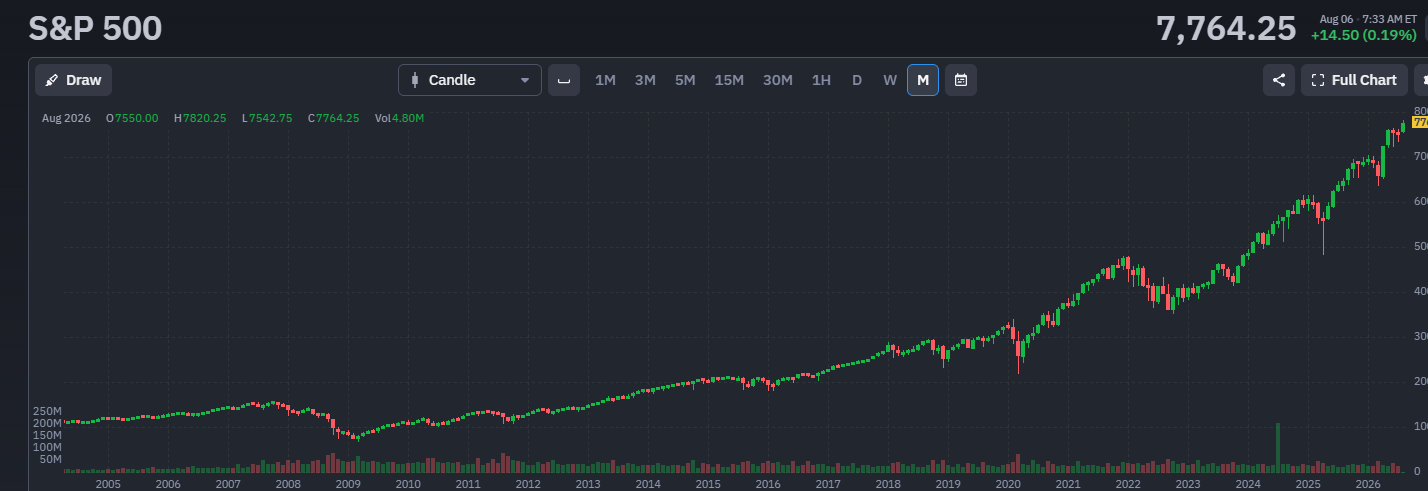The height and width of the screenshot is (491, 1428).
Task: Click the 7,764.25 index price
Action: click(x=1226, y=28)
